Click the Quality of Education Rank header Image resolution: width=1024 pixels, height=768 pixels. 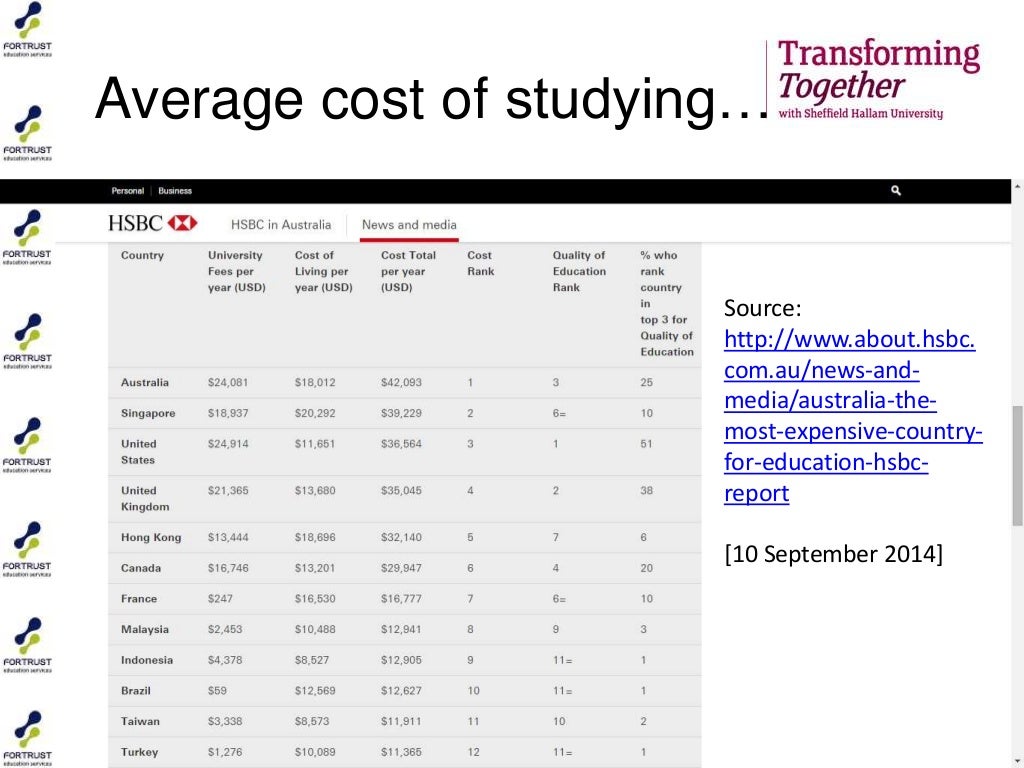tap(579, 271)
